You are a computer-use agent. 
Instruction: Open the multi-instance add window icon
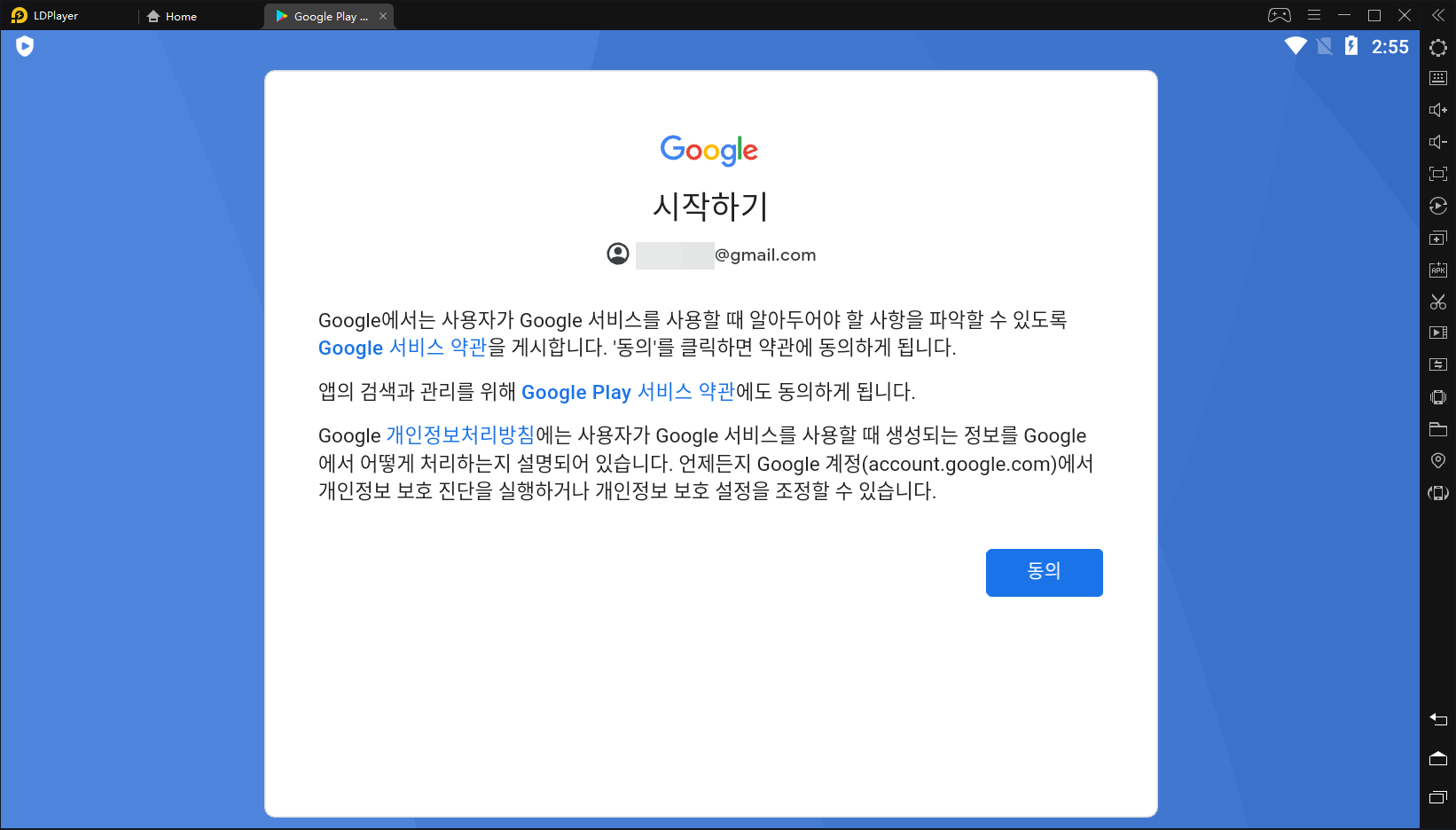pos(1438,238)
